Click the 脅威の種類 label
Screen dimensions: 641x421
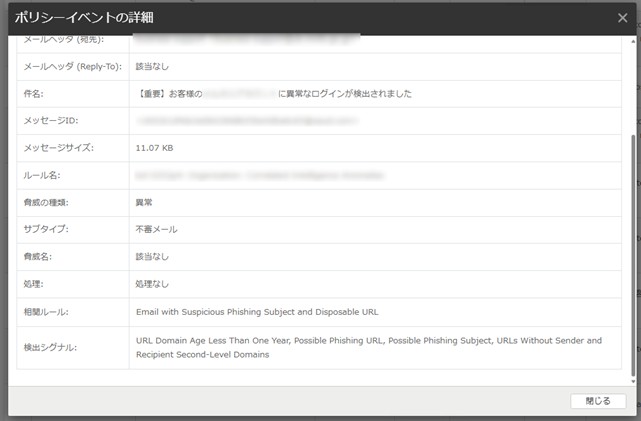tap(46, 202)
